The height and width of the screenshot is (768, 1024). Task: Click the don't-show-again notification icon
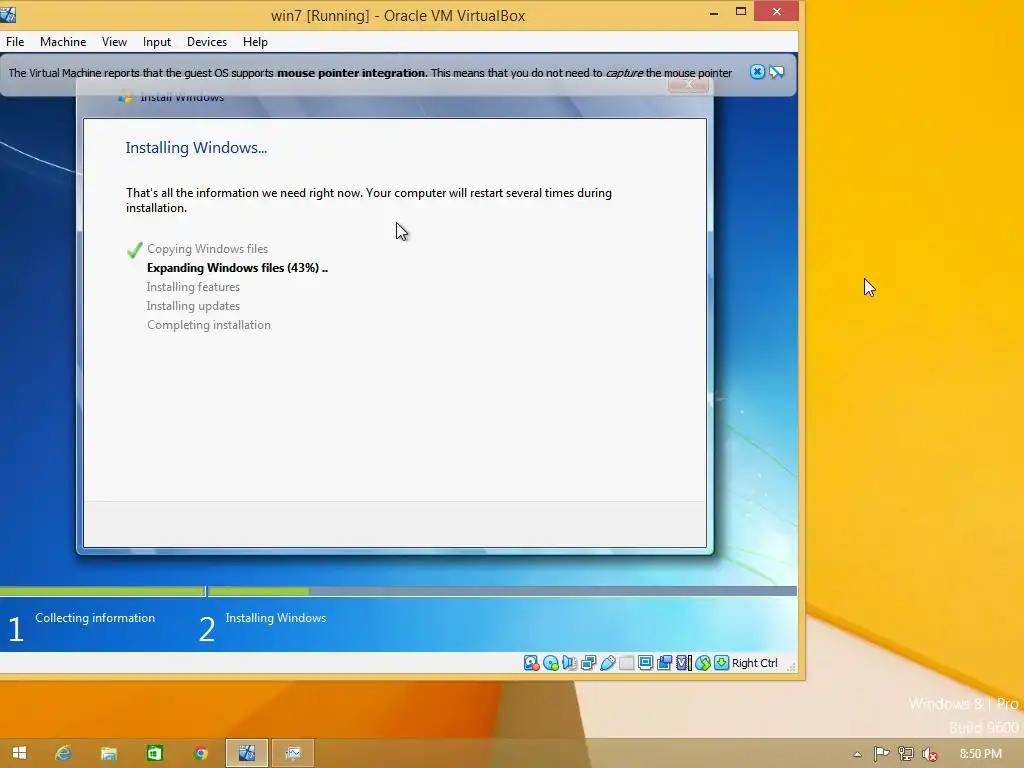(776, 72)
